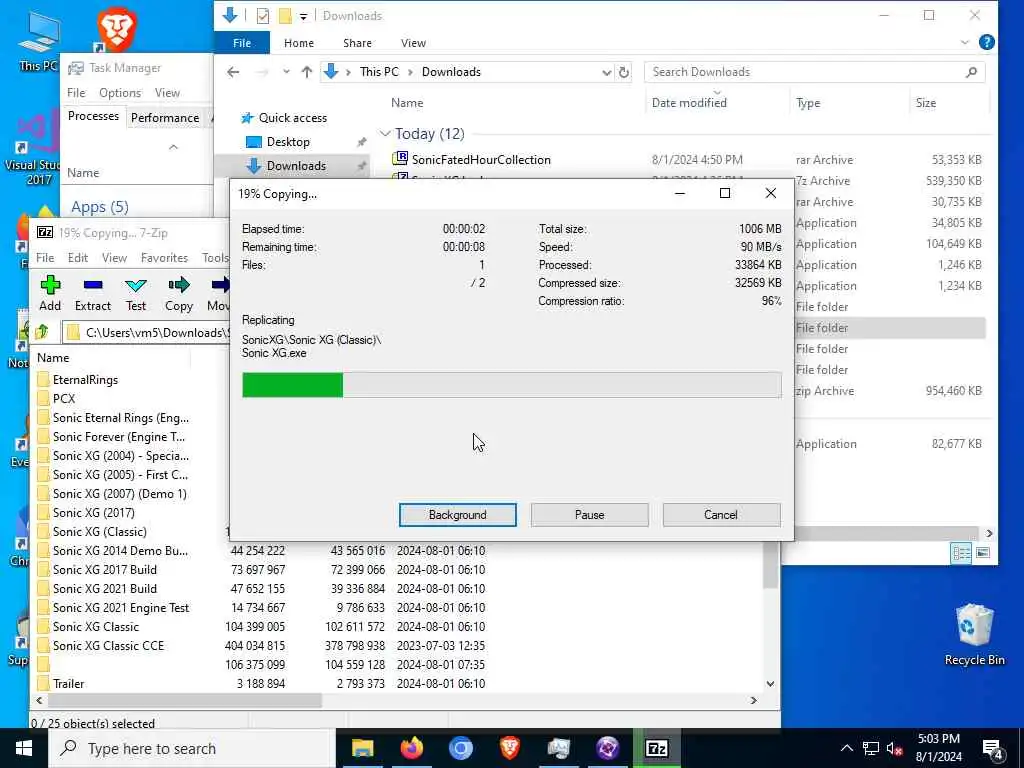The height and width of the screenshot is (768, 1024).
Task: Switch Explorer to large icons view
Action: coord(983,553)
